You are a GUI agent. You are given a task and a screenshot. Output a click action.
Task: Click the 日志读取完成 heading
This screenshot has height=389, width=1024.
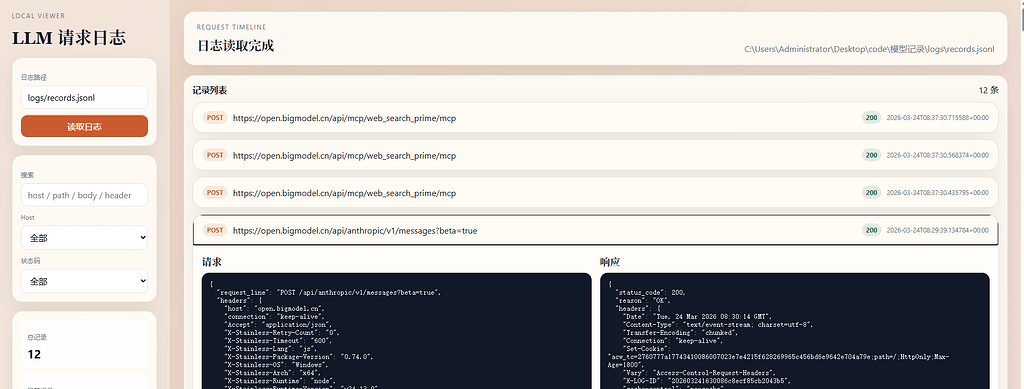click(x=236, y=46)
